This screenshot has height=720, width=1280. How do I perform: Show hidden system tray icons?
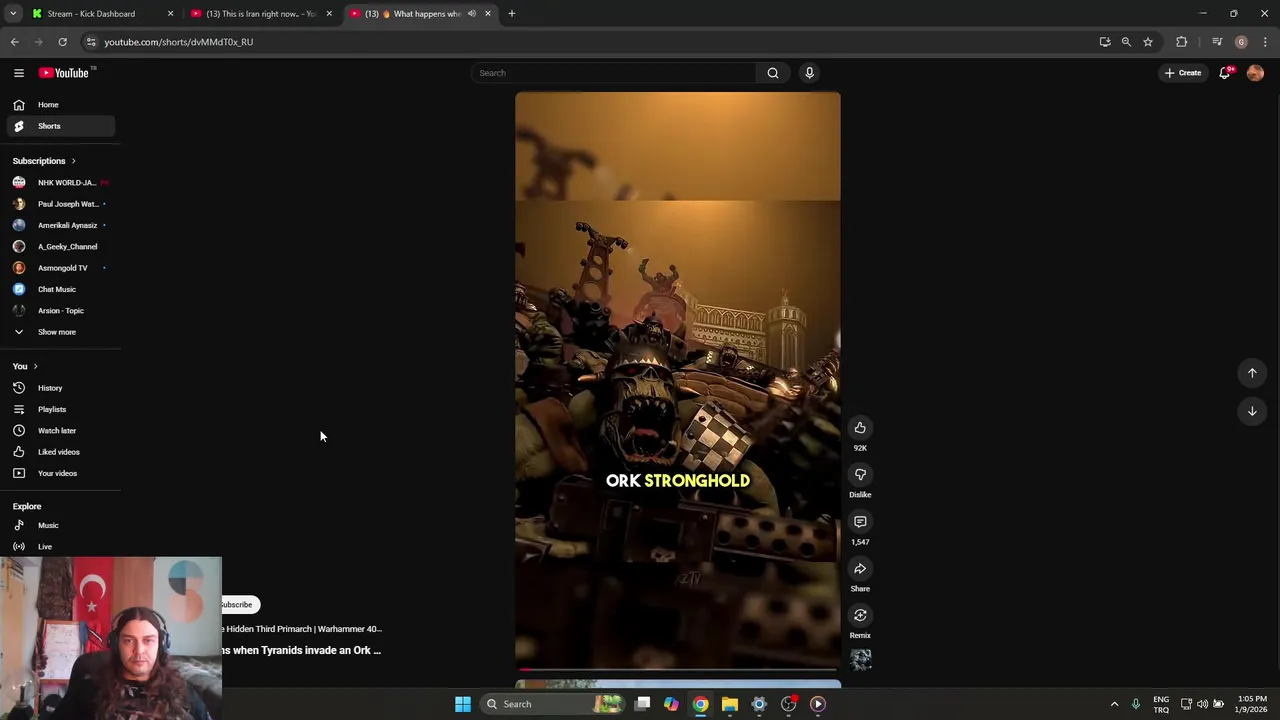pos(1114,704)
